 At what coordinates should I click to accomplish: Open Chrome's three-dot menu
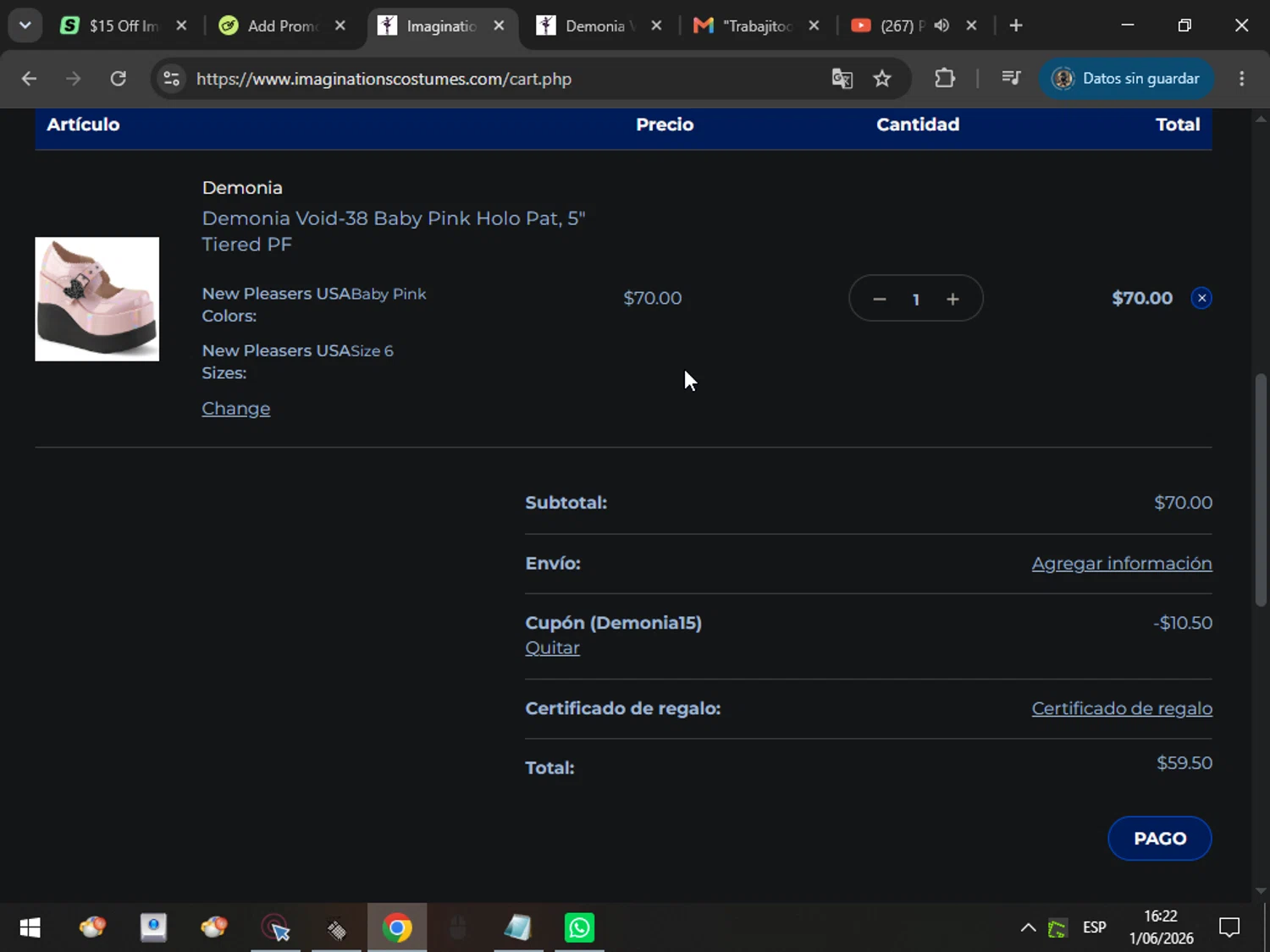[1242, 79]
